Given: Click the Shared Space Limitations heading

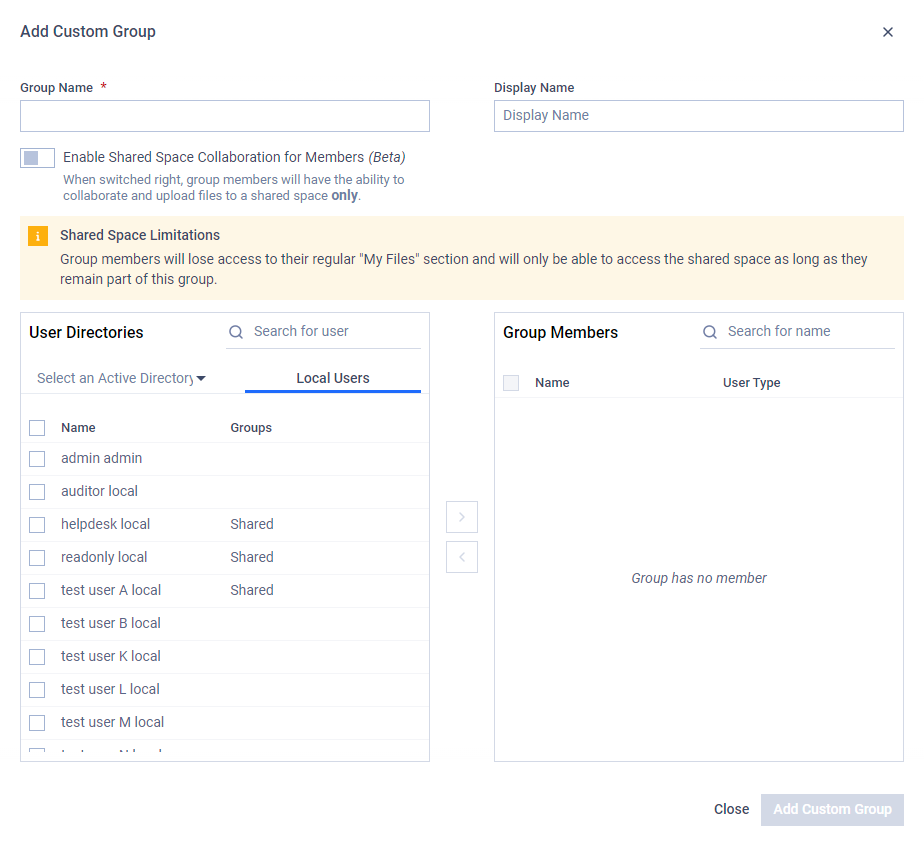Looking at the screenshot, I should pos(140,235).
